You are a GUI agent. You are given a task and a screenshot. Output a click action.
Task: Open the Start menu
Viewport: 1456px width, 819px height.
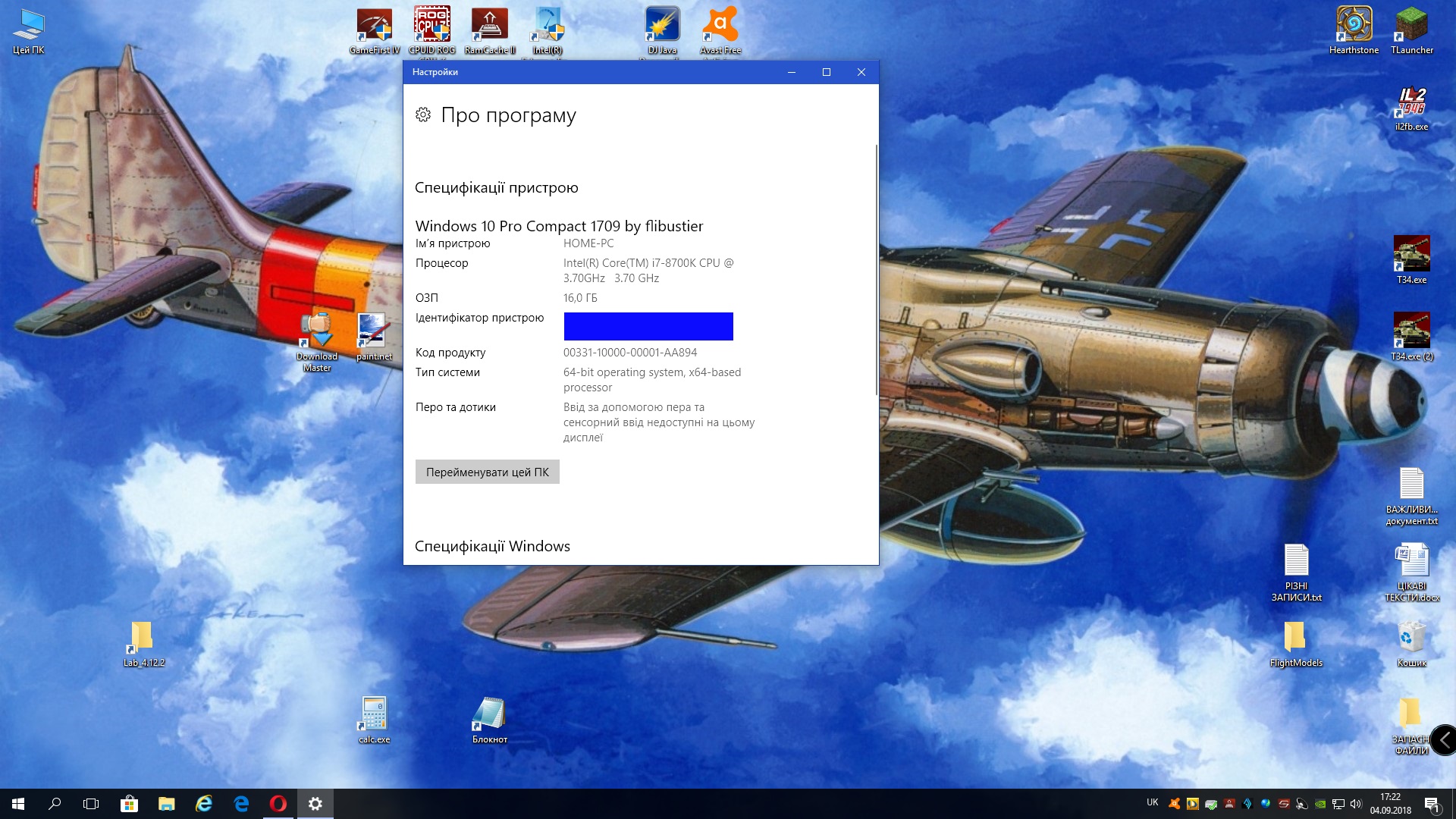18,804
